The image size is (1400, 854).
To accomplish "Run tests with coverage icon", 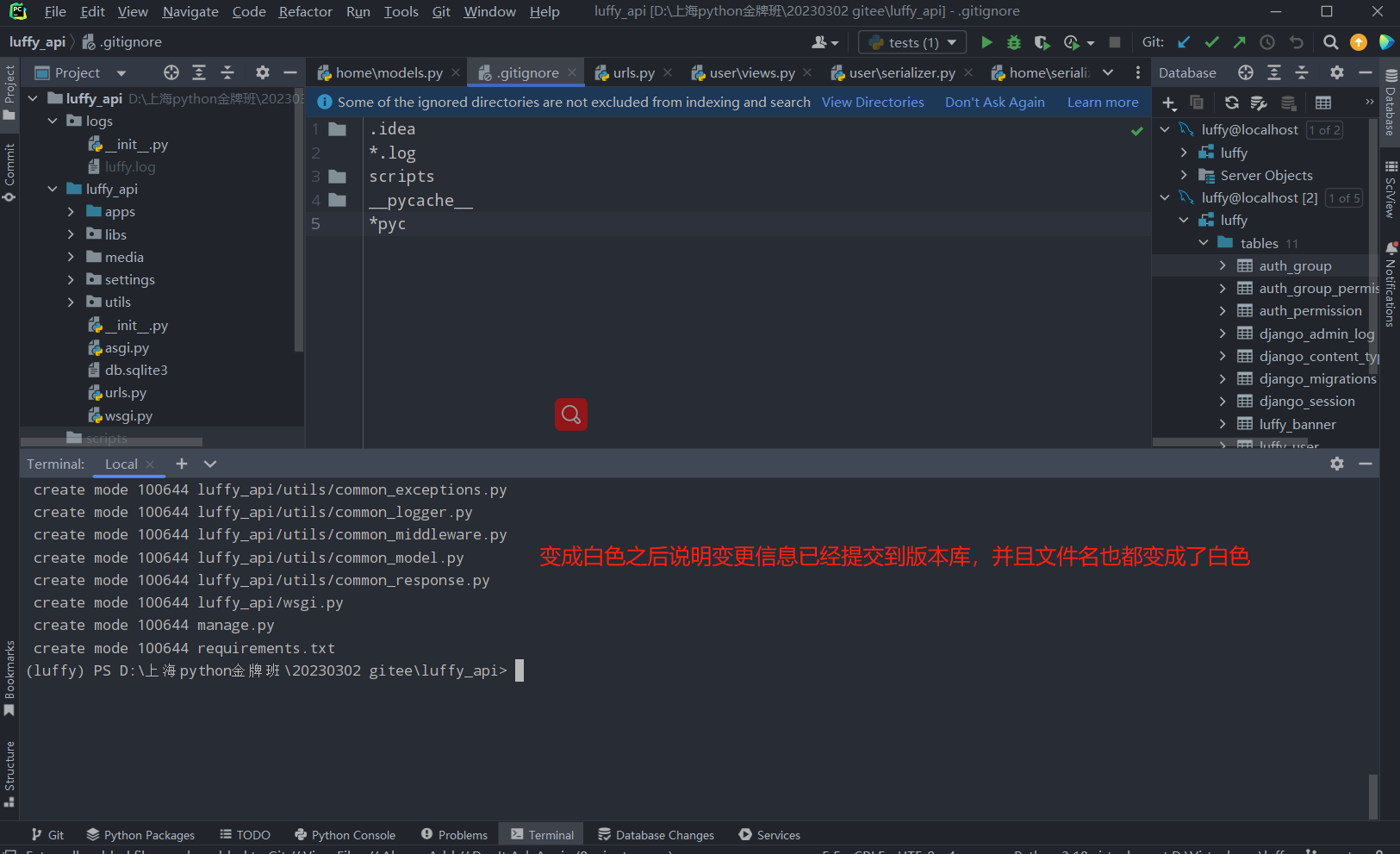I will tap(1042, 42).
